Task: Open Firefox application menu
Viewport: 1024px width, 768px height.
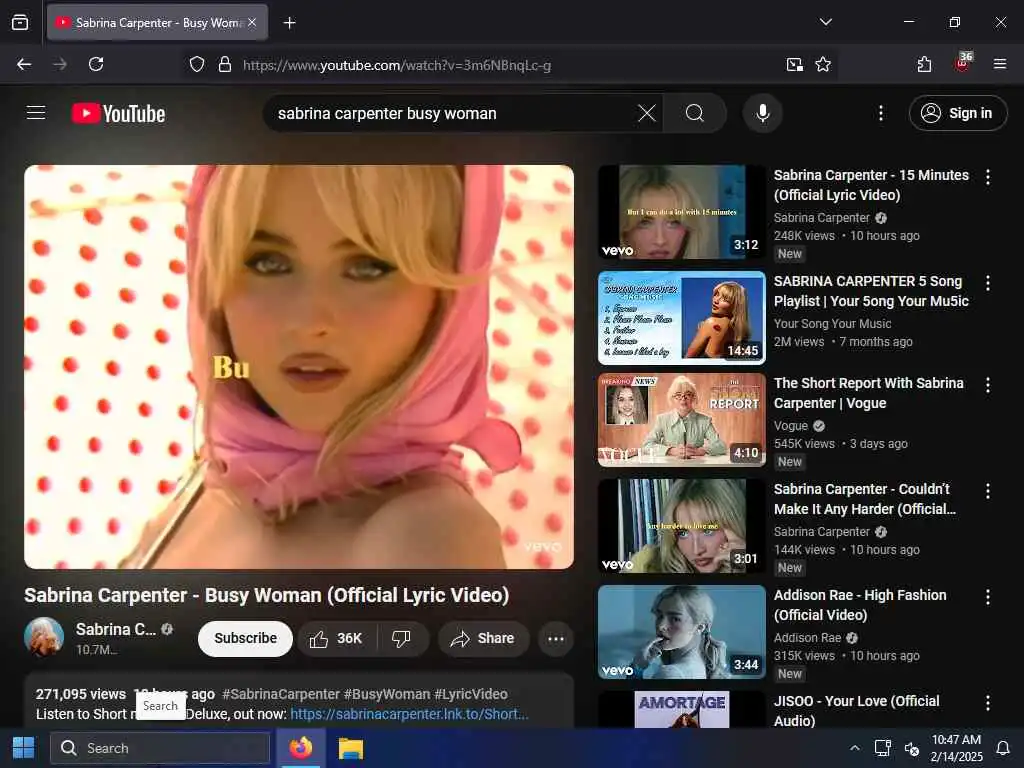Action: tap(1000, 64)
